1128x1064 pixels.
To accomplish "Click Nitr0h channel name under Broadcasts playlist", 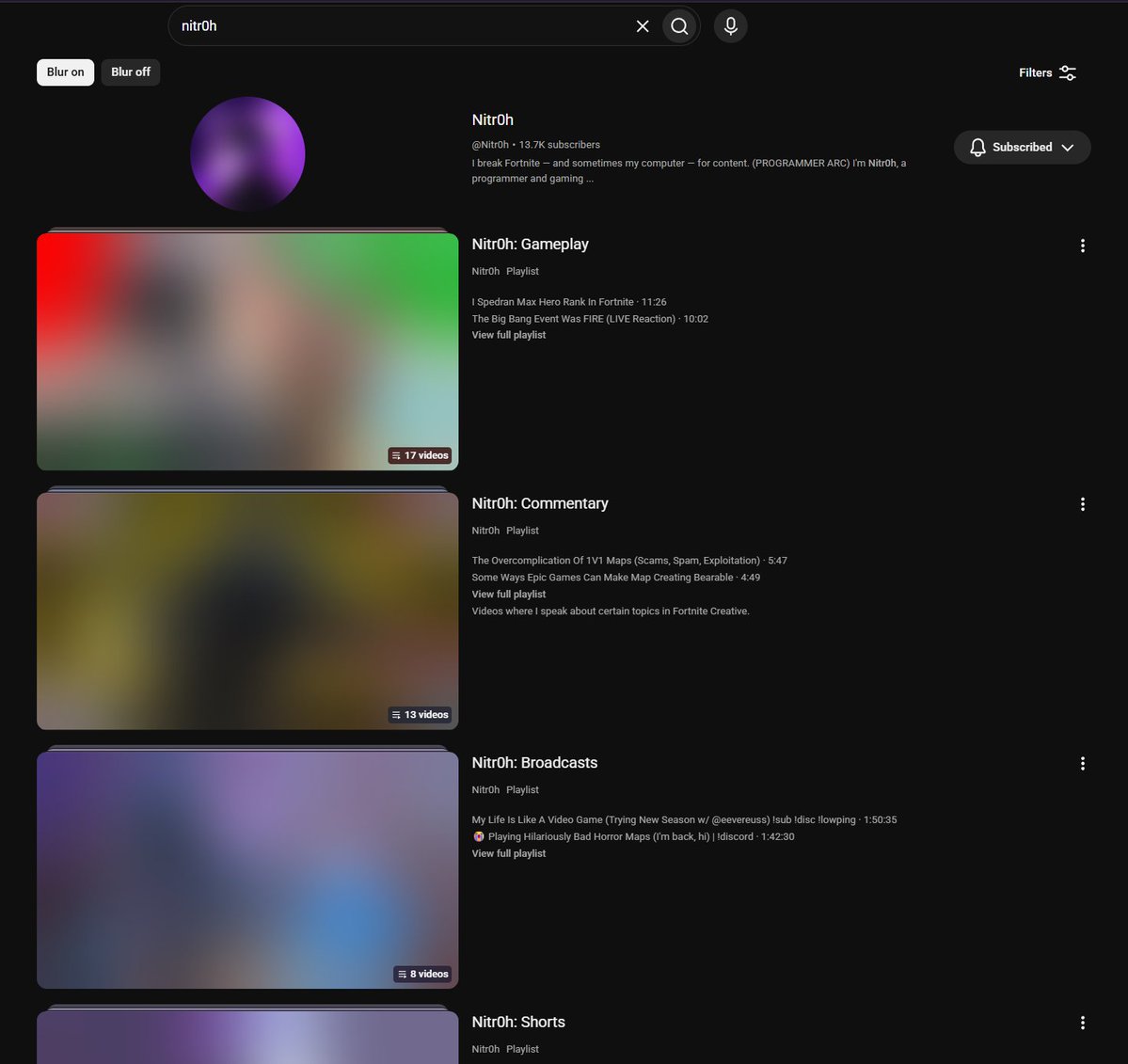I will pos(485,789).
